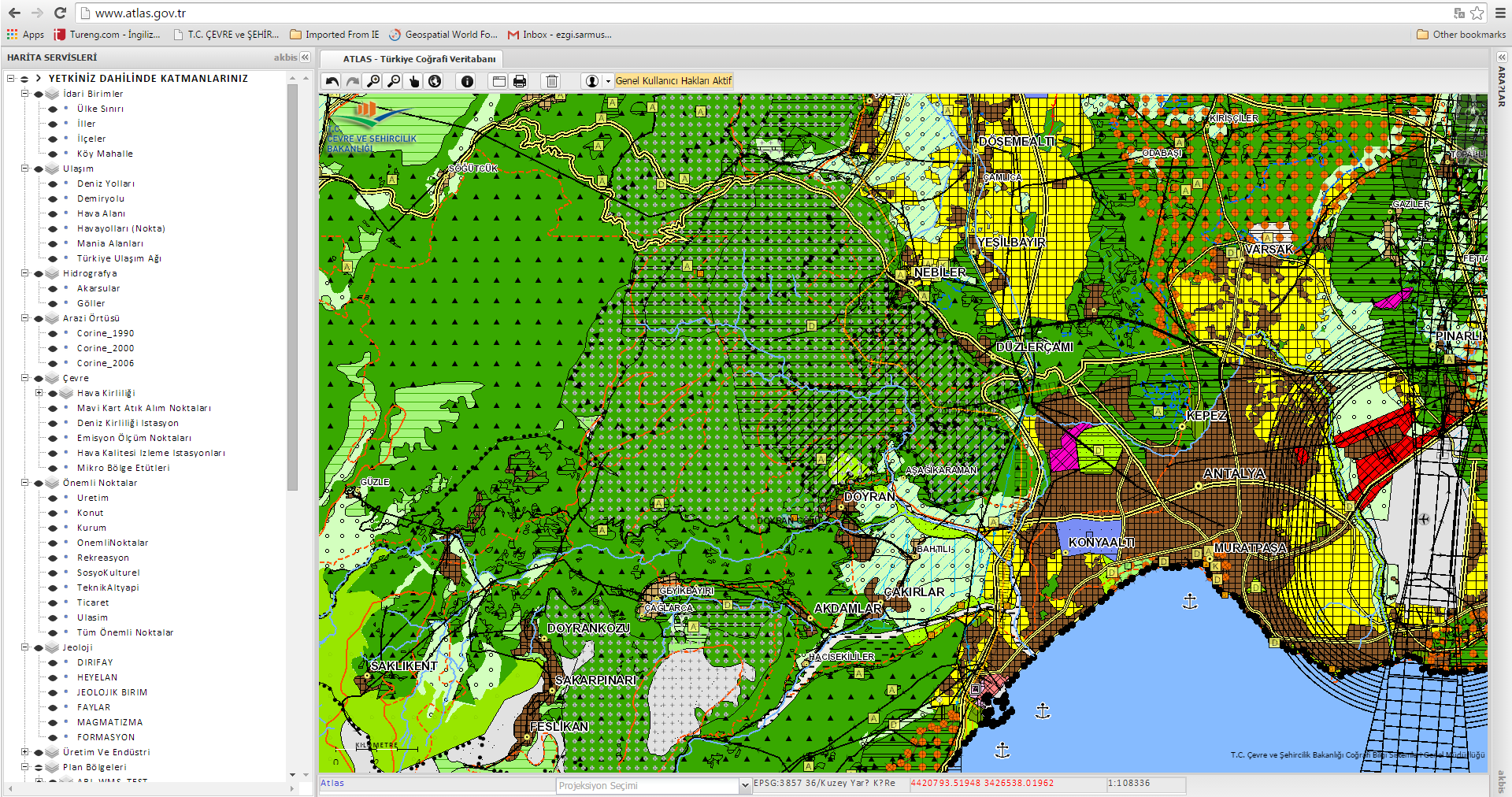Viewport: 1512px width, 797px height.
Task: Open Tureng.com bookmark
Action: 107,35
